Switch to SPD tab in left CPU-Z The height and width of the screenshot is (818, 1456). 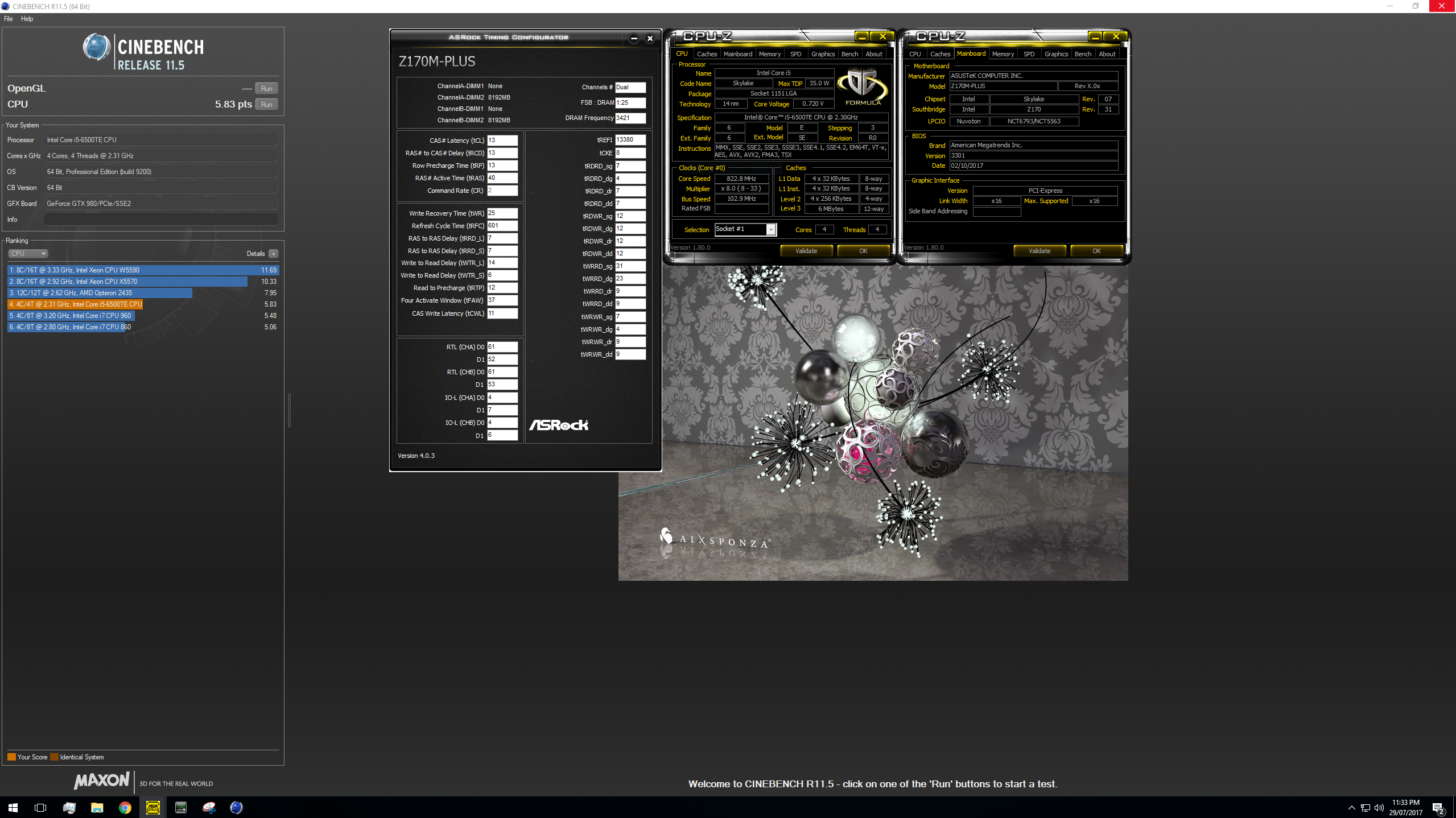click(x=795, y=54)
